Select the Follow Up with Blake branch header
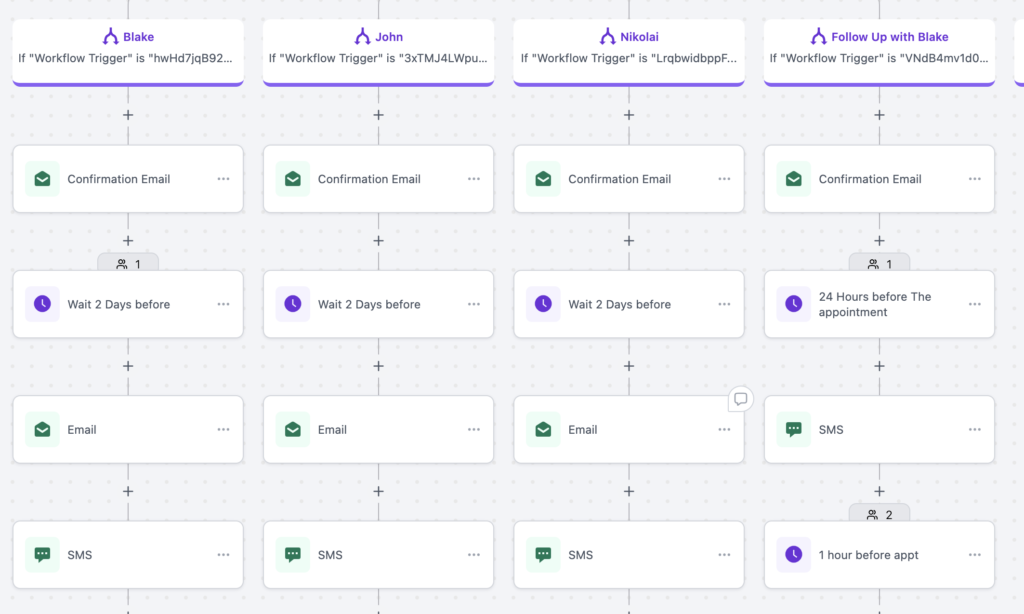The height and width of the screenshot is (614, 1024). coord(879,47)
